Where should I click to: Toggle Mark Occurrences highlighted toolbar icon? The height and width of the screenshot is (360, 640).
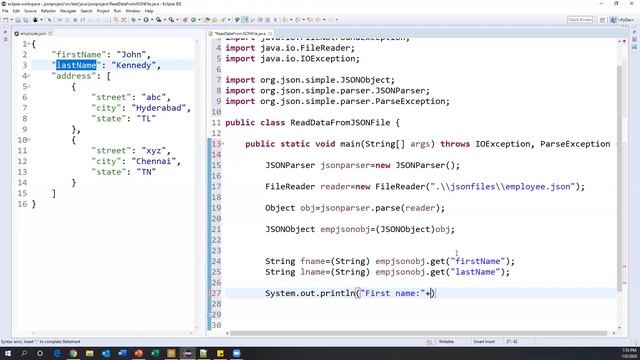point(245,20)
